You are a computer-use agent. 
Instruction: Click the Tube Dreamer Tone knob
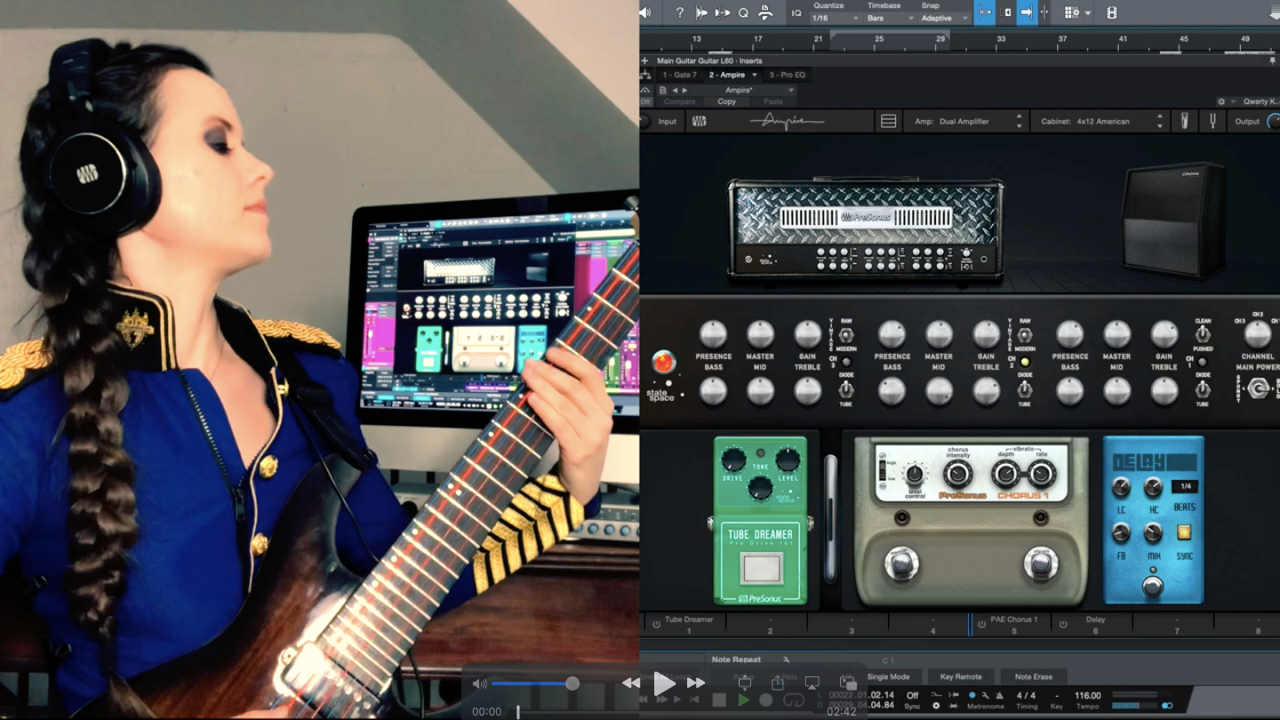[x=761, y=488]
